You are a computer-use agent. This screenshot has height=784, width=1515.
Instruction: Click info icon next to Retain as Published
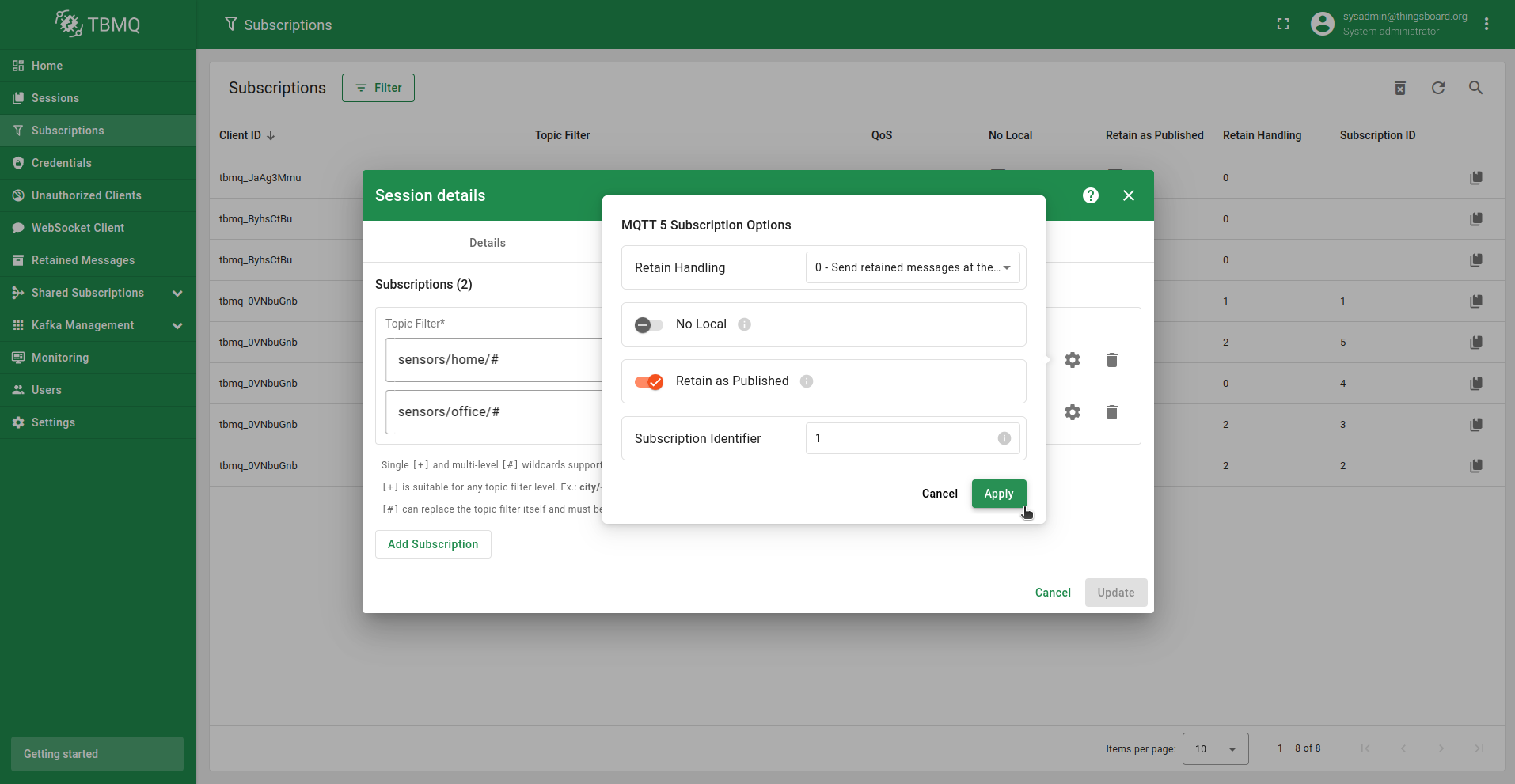click(807, 381)
